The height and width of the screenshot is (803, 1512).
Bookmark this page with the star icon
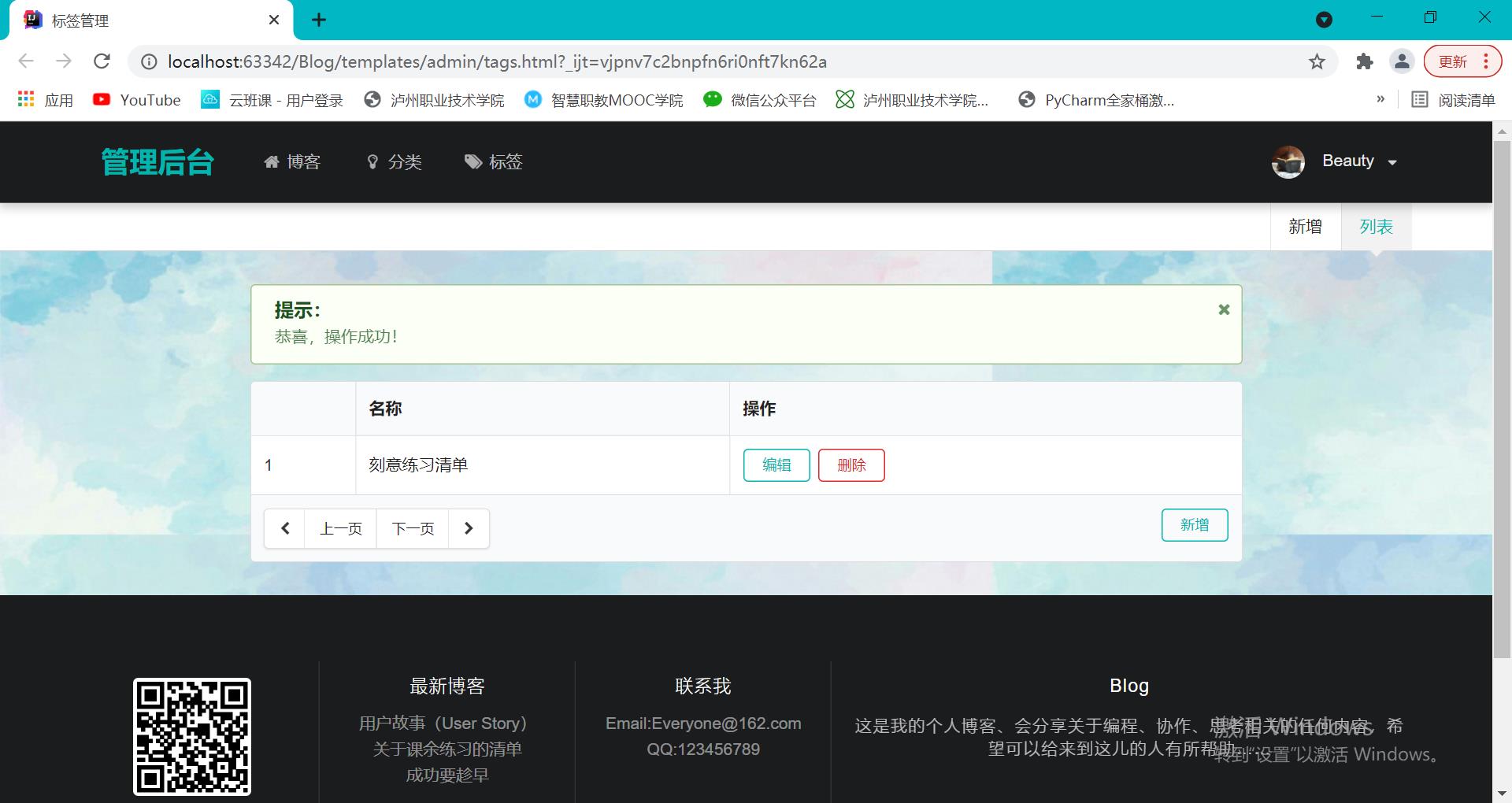tap(1317, 61)
